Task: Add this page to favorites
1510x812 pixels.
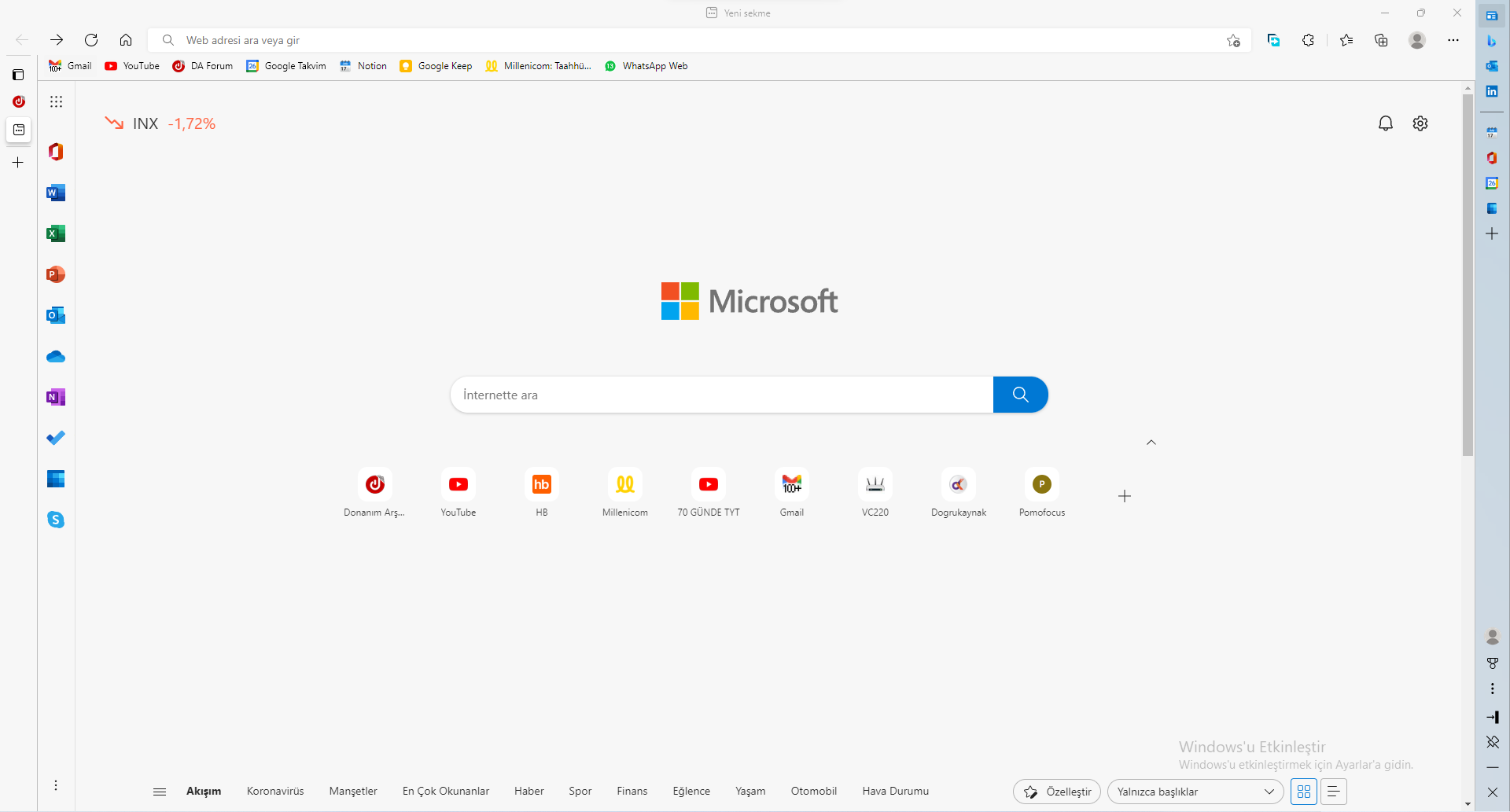Action: [1233, 40]
